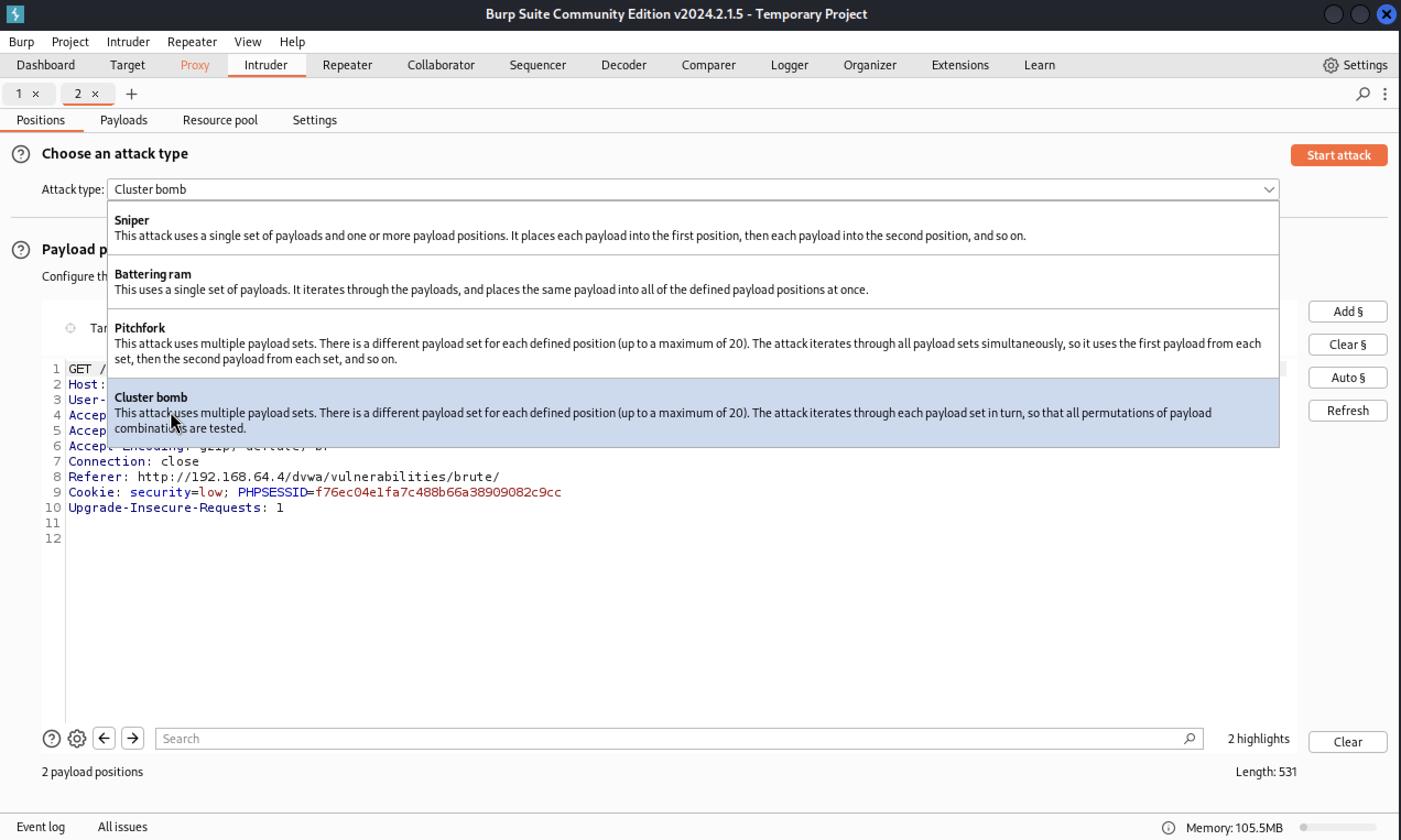The width and height of the screenshot is (1401, 840).
Task: Click the help icon next to editor search bar
Action: click(52, 739)
